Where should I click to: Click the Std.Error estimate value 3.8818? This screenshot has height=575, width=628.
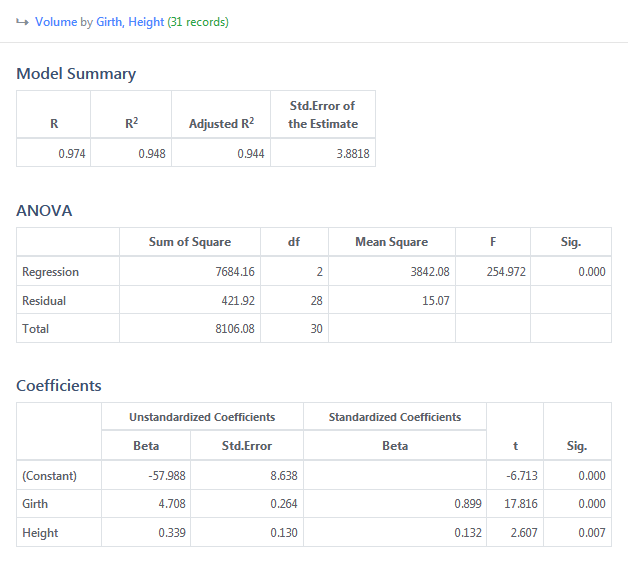(x=353, y=153)
